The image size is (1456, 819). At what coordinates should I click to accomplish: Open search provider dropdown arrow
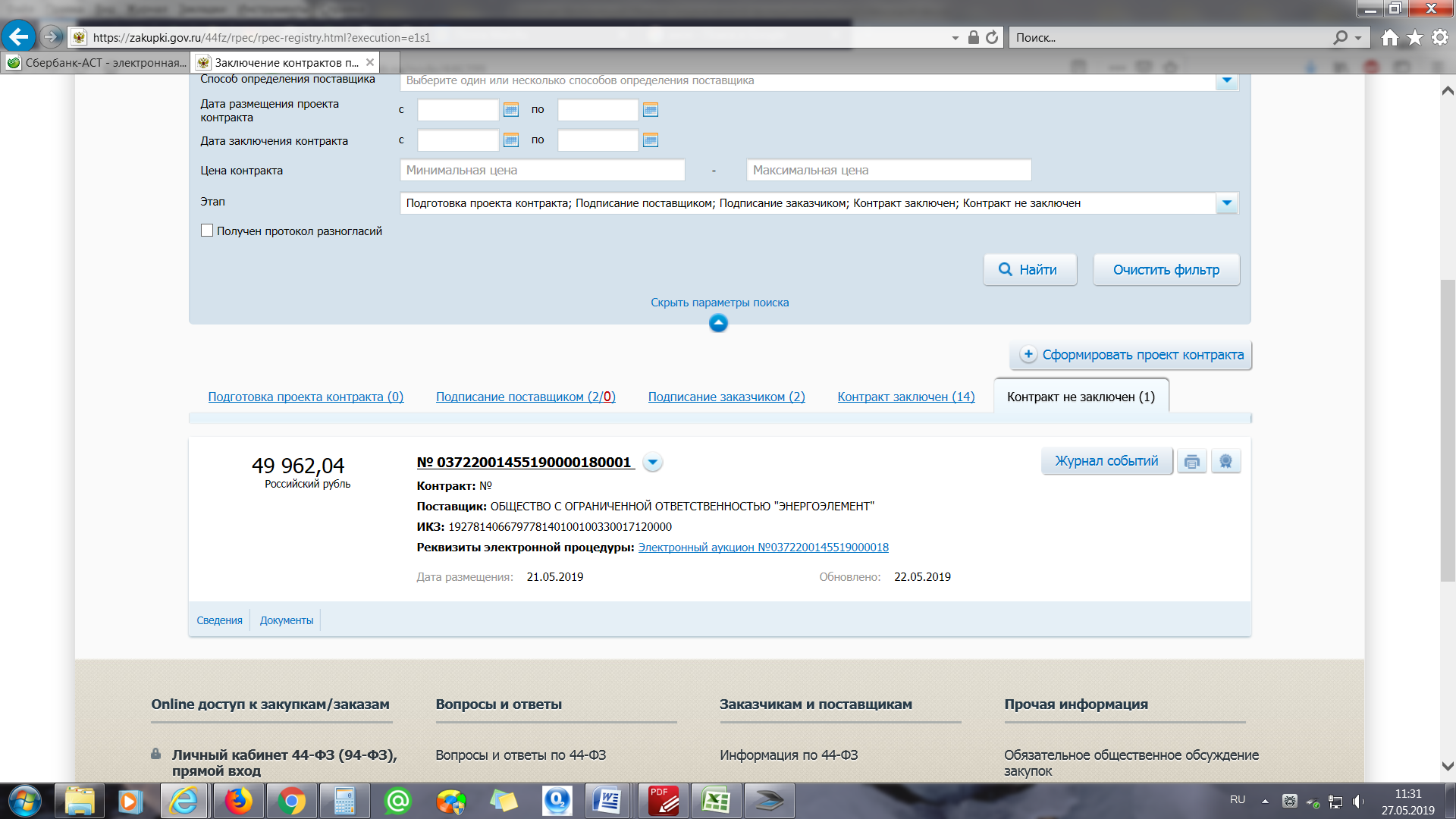[1357, 37]
